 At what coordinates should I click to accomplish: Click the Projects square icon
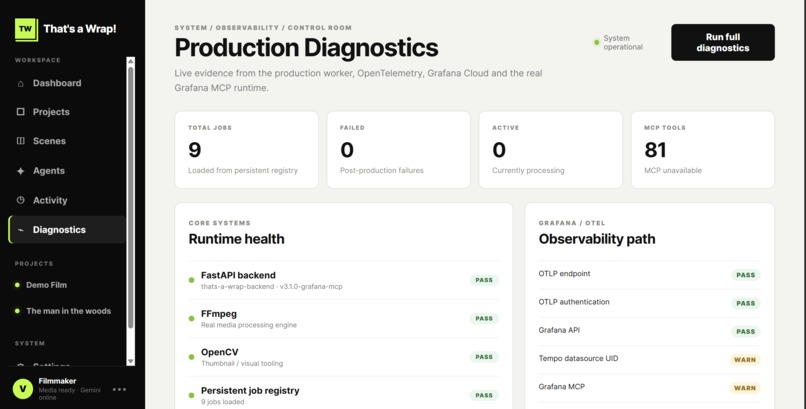click(x=21, y=111)
